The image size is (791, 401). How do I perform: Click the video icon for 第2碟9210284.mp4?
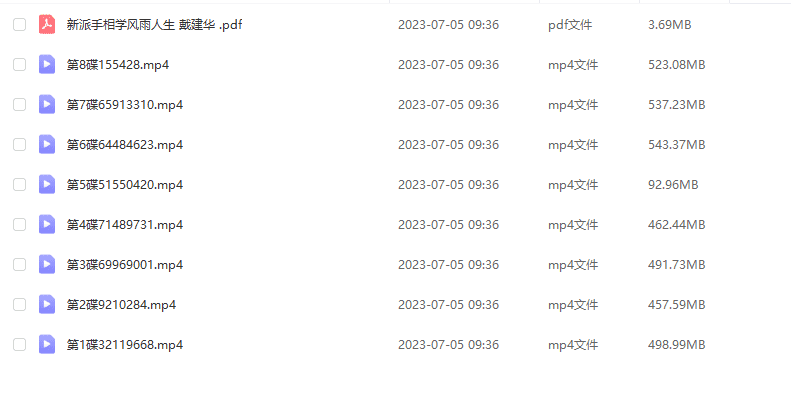click(x=47, y=304)
